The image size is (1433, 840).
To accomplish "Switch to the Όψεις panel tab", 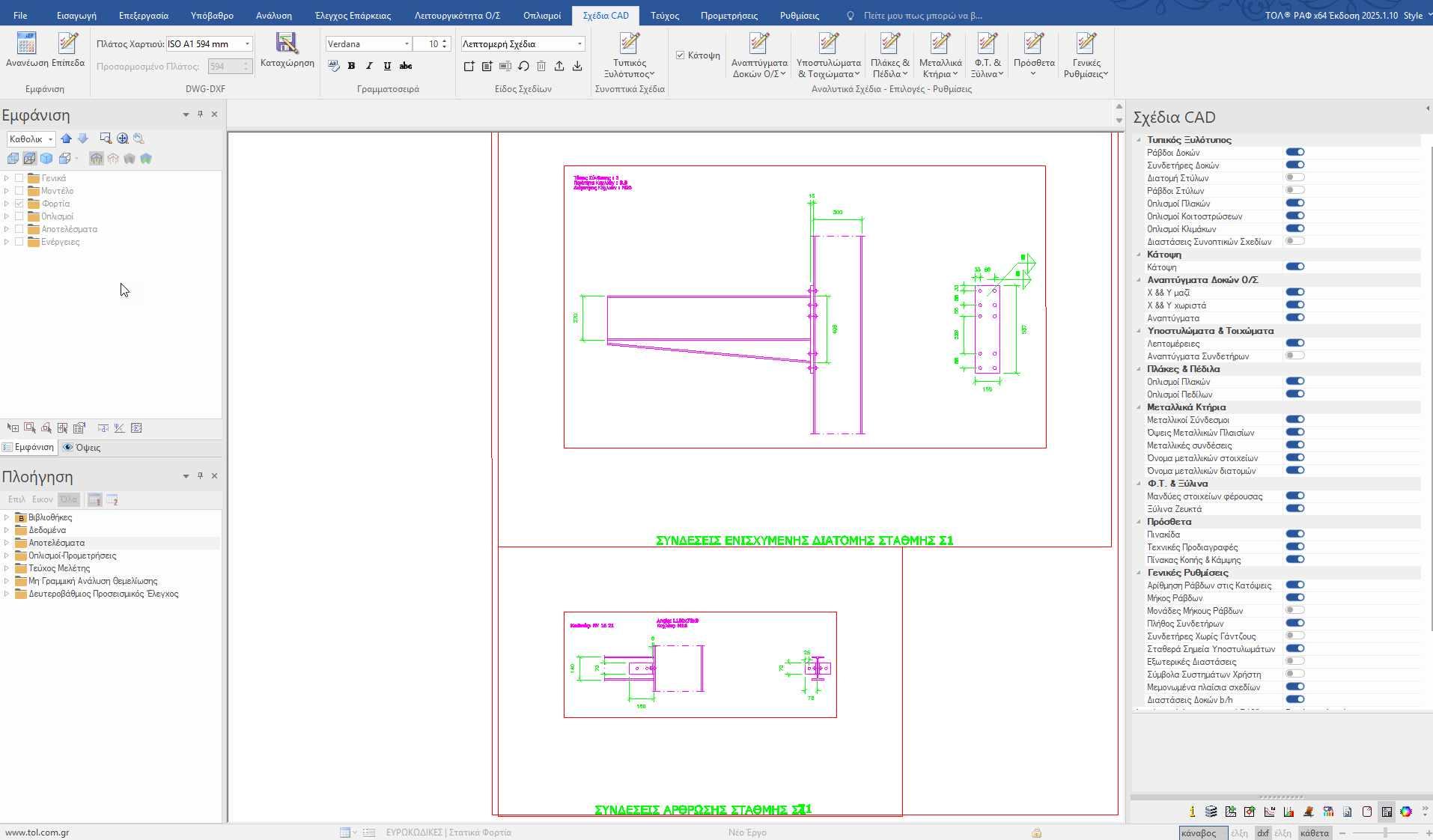I will pyautogui.click(x=82, y=447).
